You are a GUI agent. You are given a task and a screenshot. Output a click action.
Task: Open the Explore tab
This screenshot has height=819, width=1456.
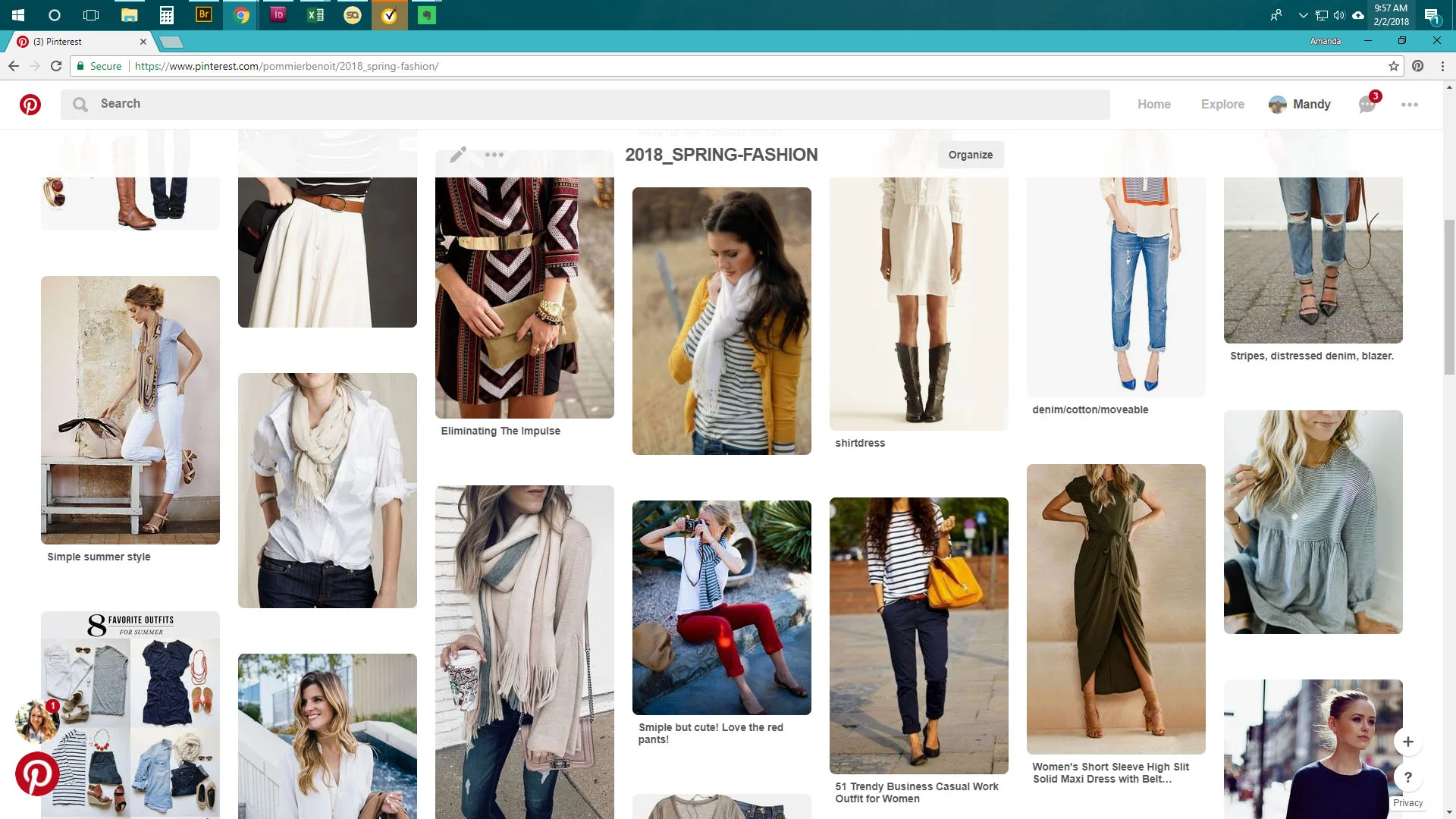(x=1222, y=105)
